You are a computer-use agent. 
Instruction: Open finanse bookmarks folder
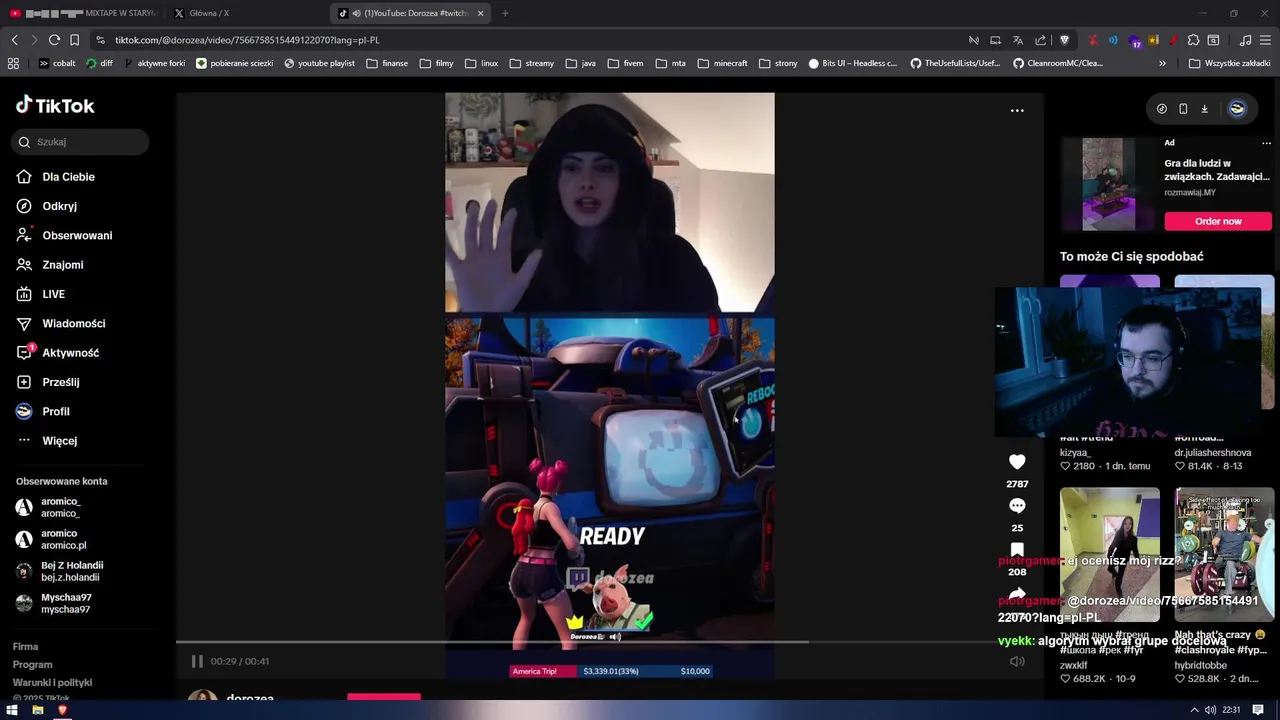click(386, 63)
